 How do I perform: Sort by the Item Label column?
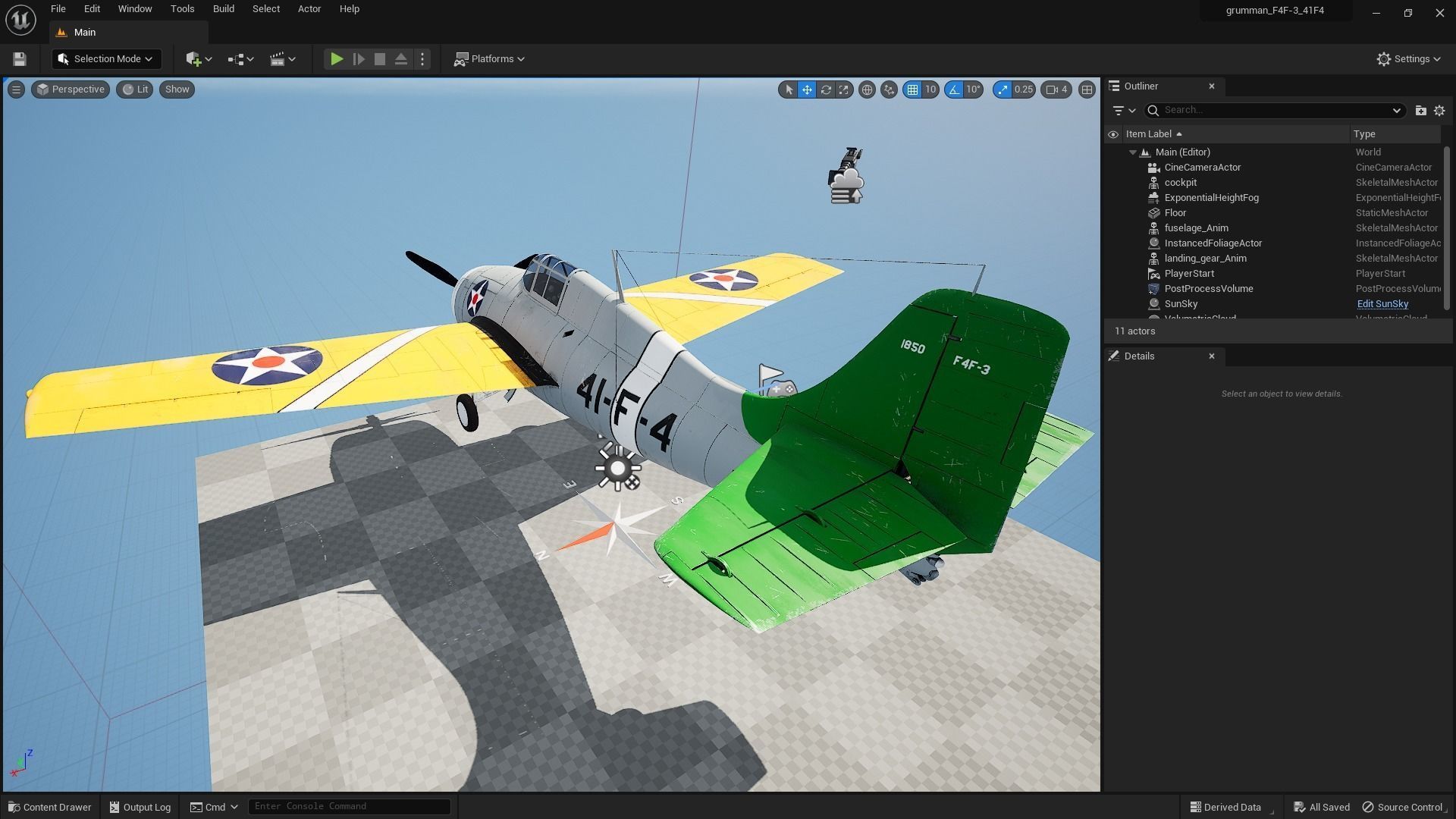tap(1235, 134)
